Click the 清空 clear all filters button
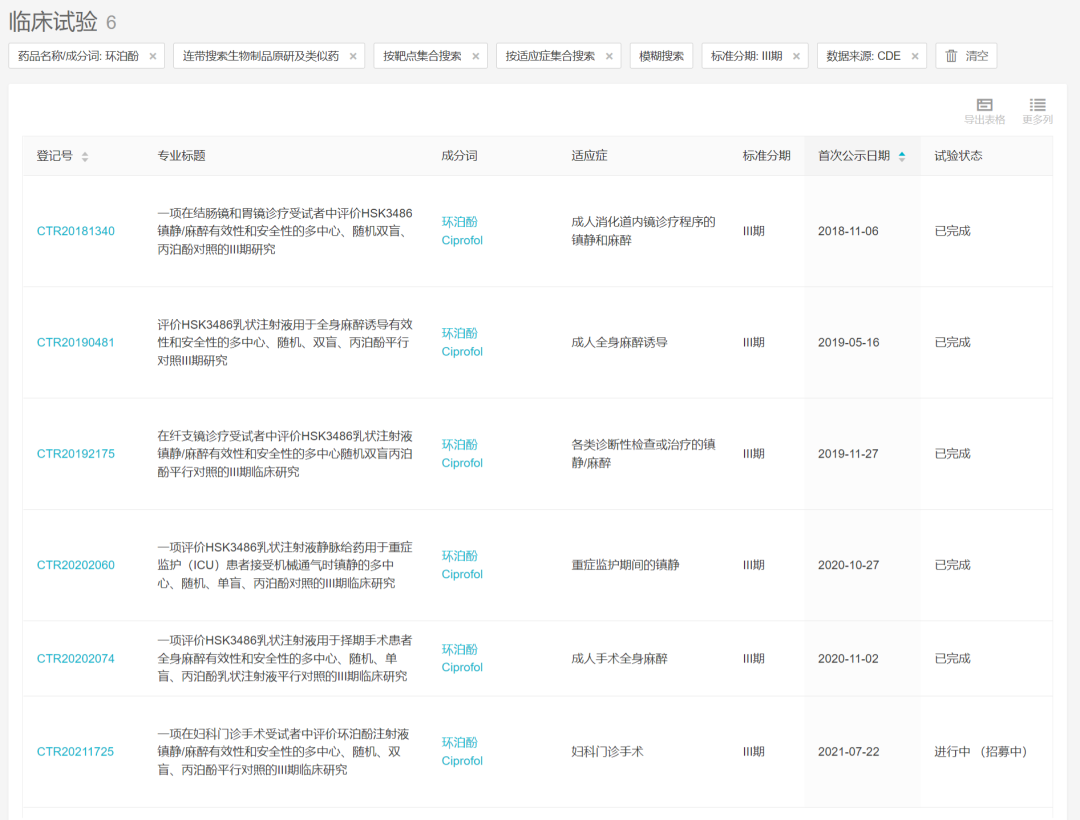The width and height of the screenshot is (1080, 820). coord(966,57)
